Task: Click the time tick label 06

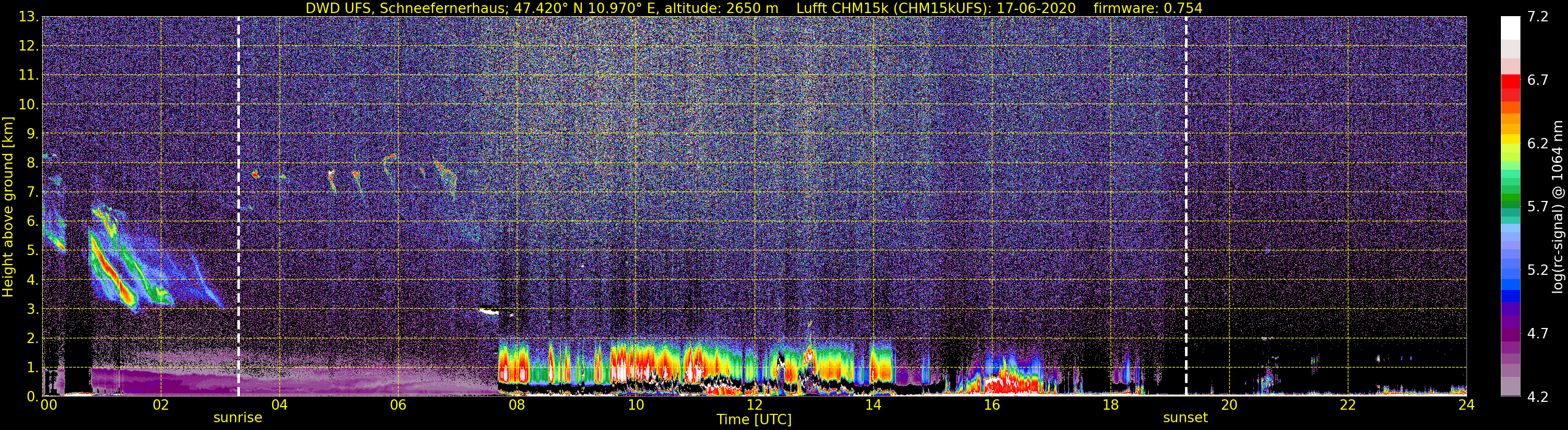Action: [398, 405]
